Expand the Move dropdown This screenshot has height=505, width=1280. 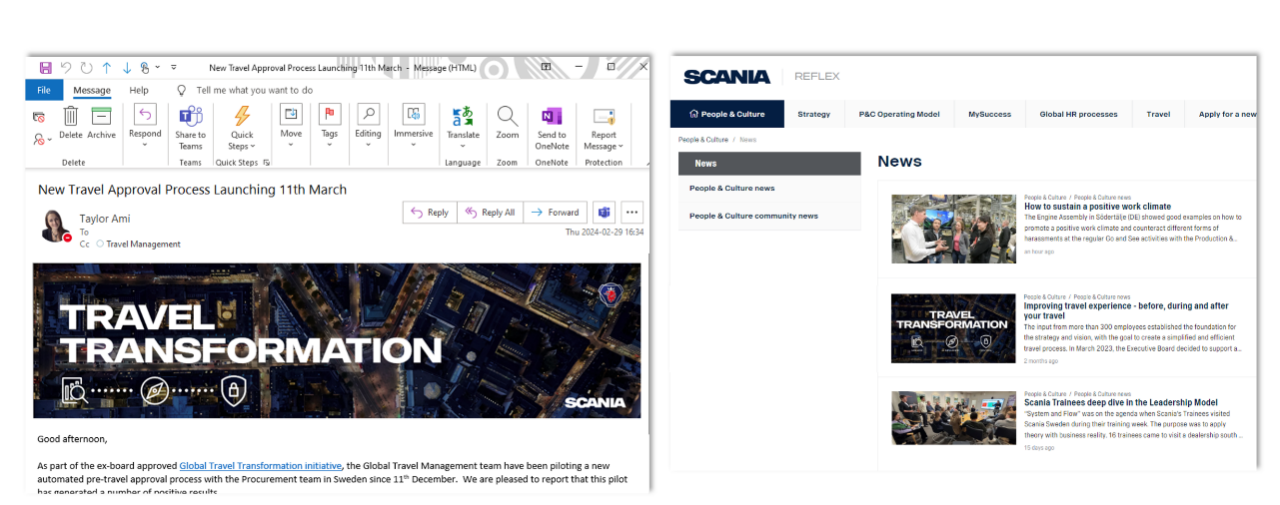click(291, 127)
